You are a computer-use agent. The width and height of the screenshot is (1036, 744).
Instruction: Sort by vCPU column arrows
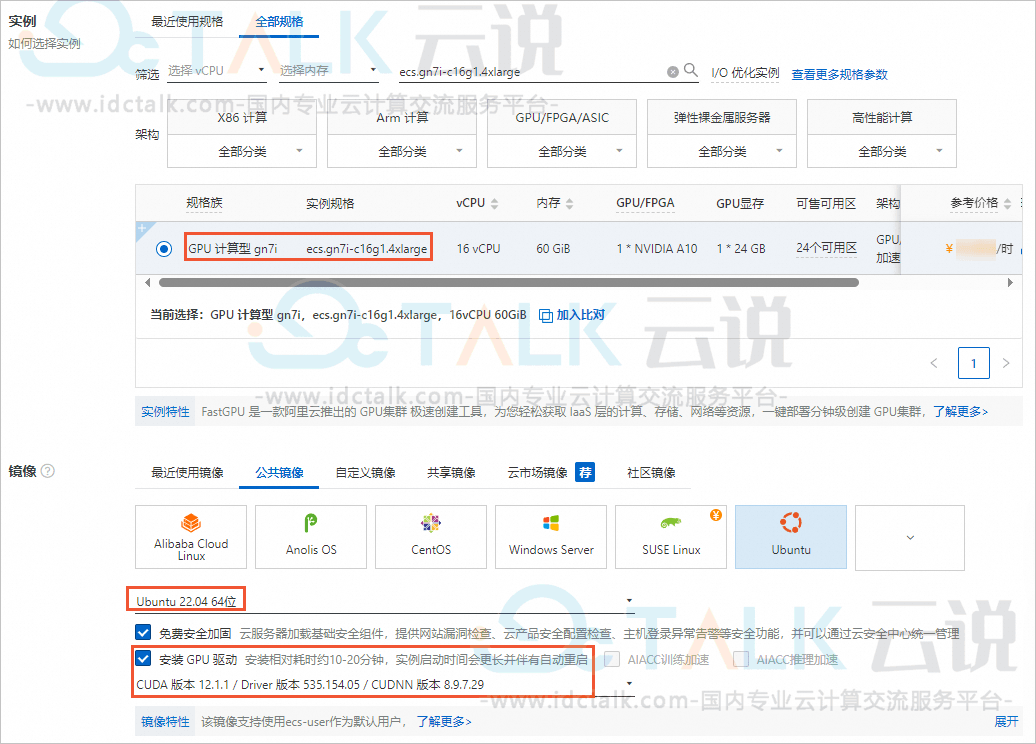pos(494,204)
